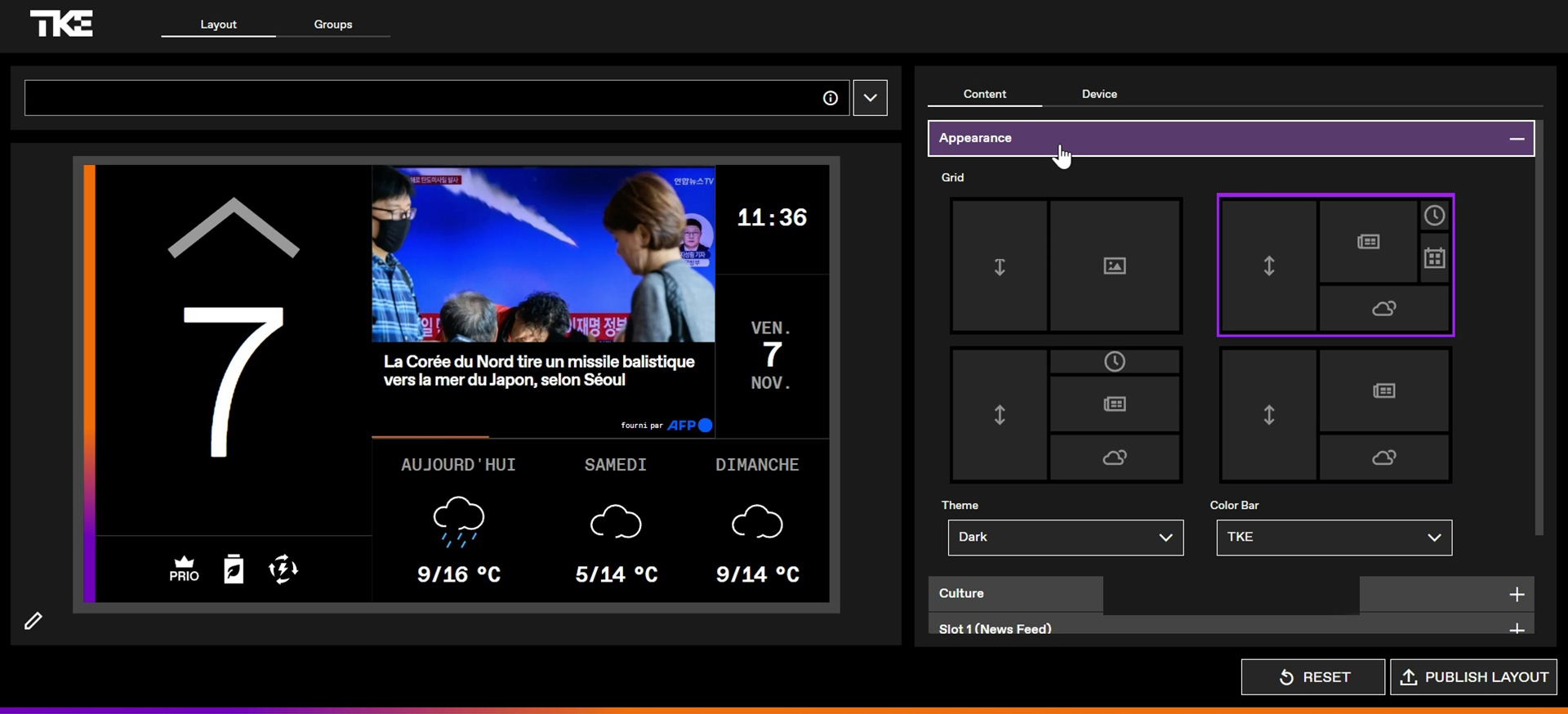This screenshot has width=1568, height=714.
Task: Switch to the Device tab
Action: click(x=1099, y=94)
